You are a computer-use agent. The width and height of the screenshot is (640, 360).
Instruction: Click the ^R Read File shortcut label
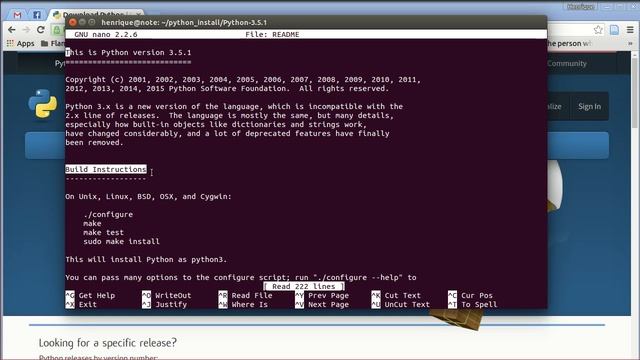245,296
